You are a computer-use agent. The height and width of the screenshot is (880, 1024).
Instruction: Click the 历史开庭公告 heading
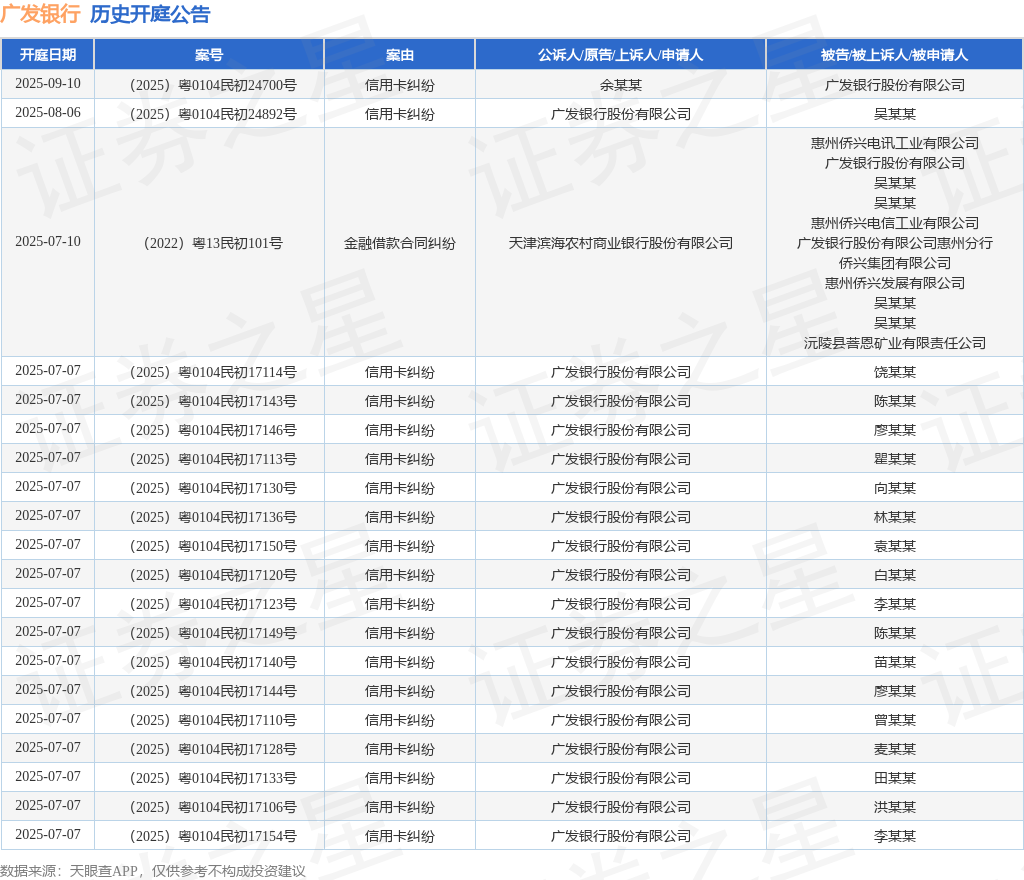pos(150,14)
